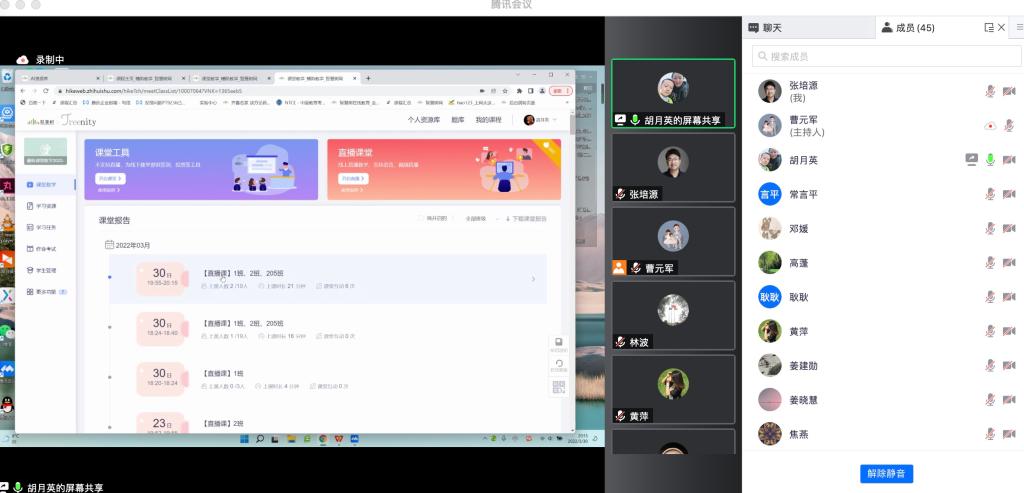This screenshot has height=493, width=1024.
Task: Toggle microphone for 张培源 in member list
Action: [990, 91]
